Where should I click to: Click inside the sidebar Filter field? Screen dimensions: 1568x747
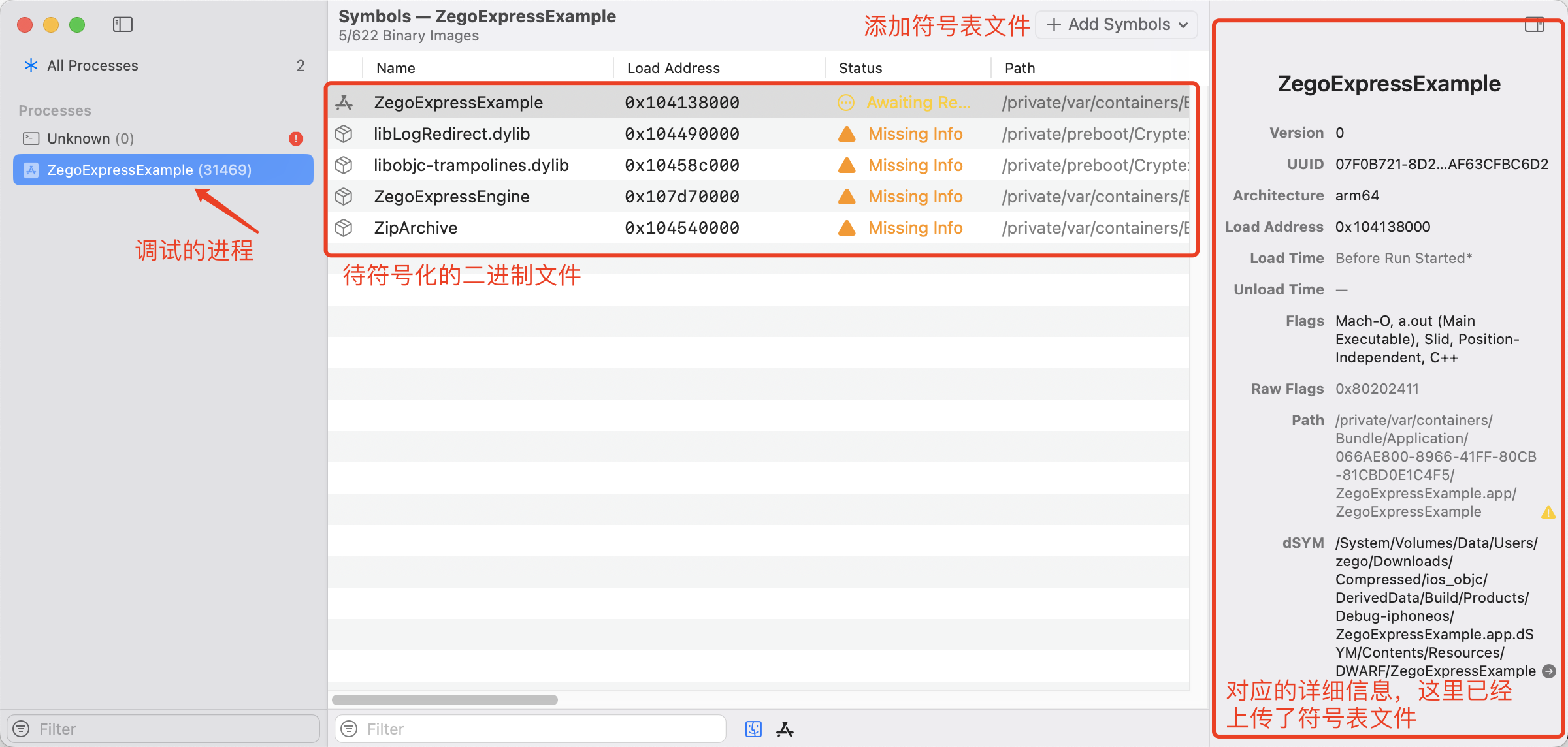tap(163, 729)
